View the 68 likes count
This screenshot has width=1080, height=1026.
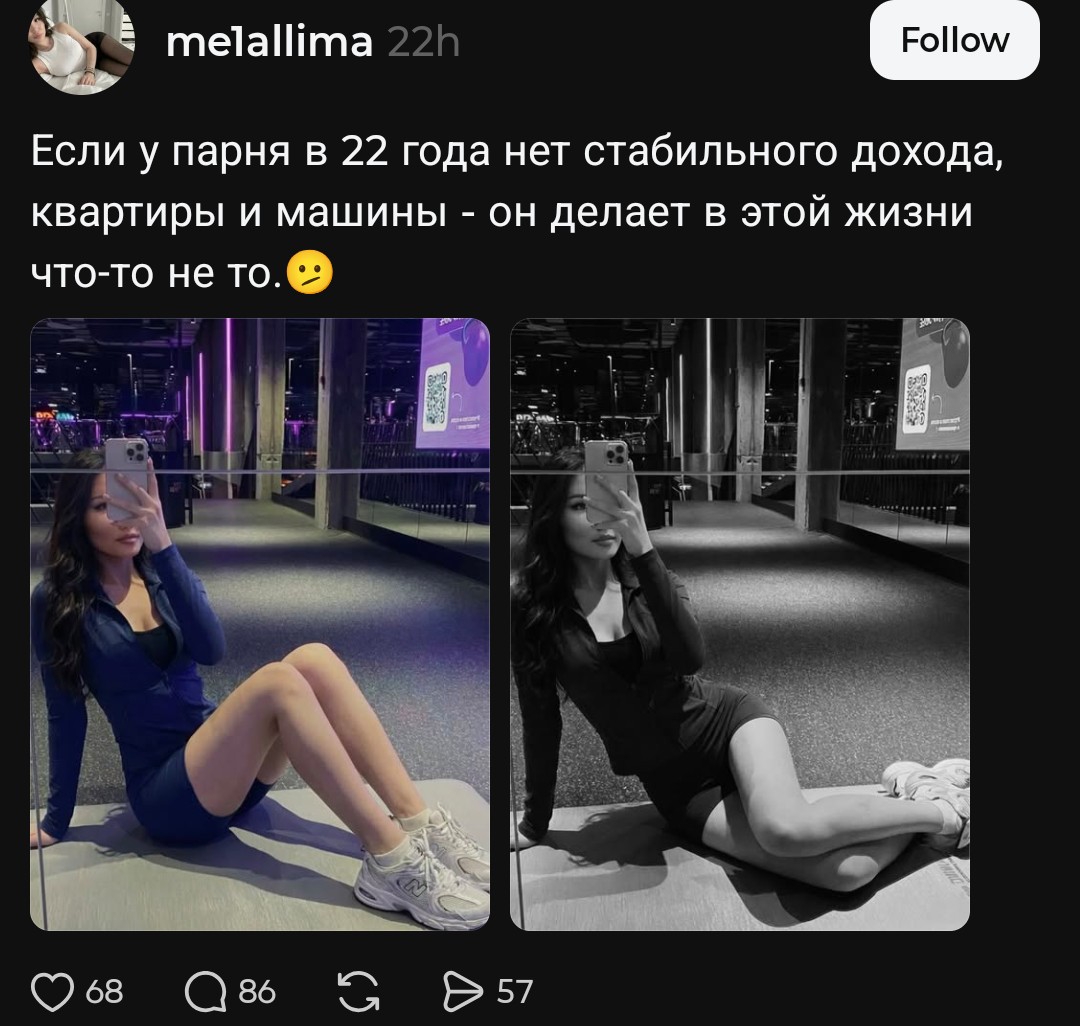click(x=104, y=992)
